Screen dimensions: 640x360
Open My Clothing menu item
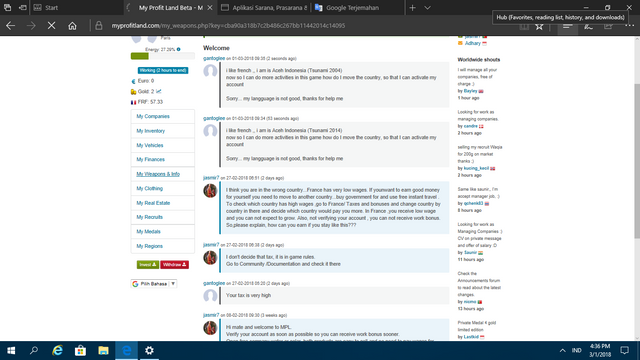coord(162,189)
